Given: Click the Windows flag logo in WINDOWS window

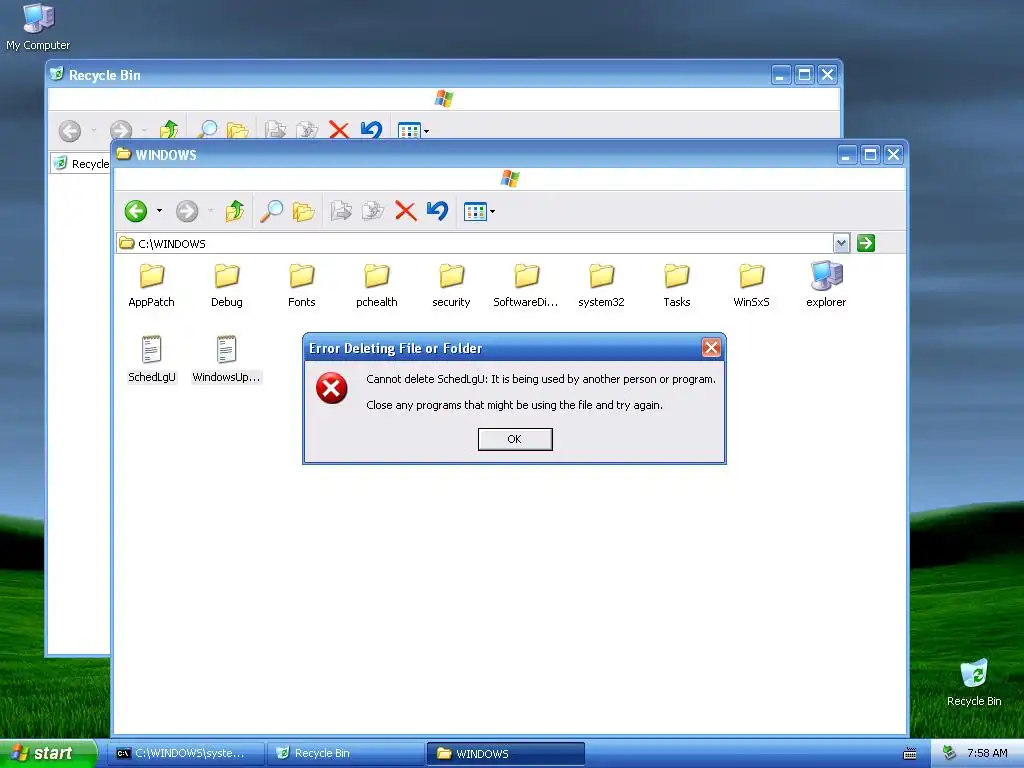Looking at the screenshot, I should click(x=510, y=178).
